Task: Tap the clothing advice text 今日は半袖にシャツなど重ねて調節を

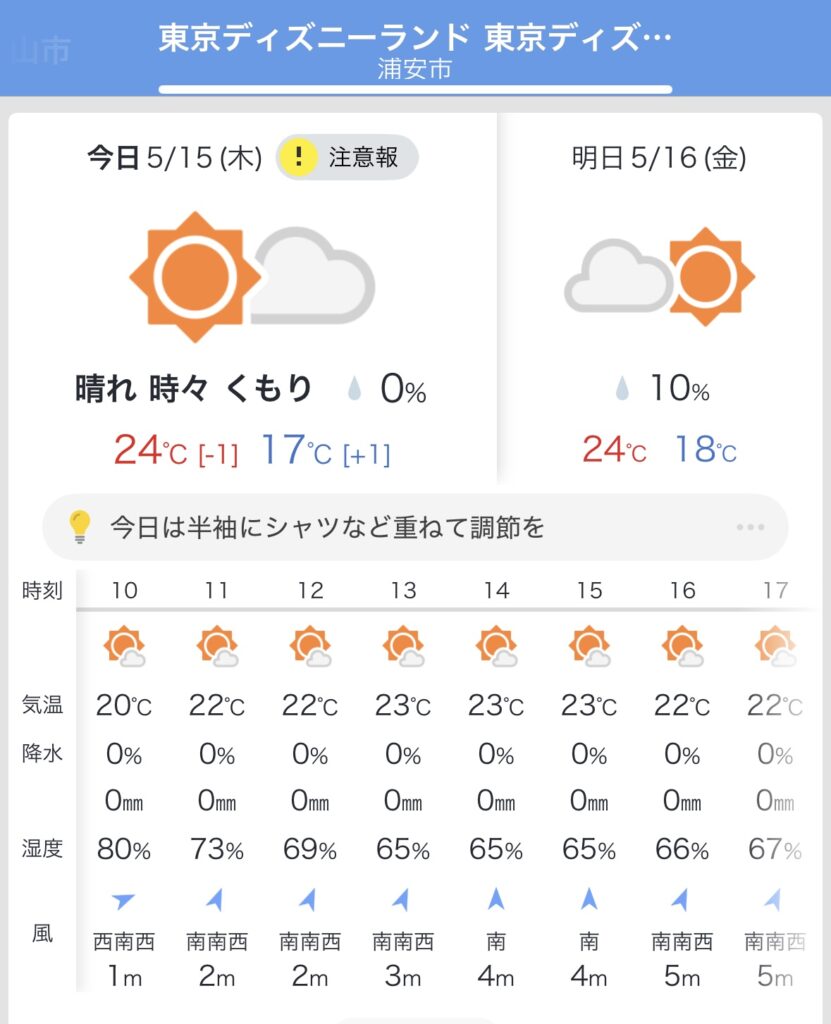Action: point(327,527)
